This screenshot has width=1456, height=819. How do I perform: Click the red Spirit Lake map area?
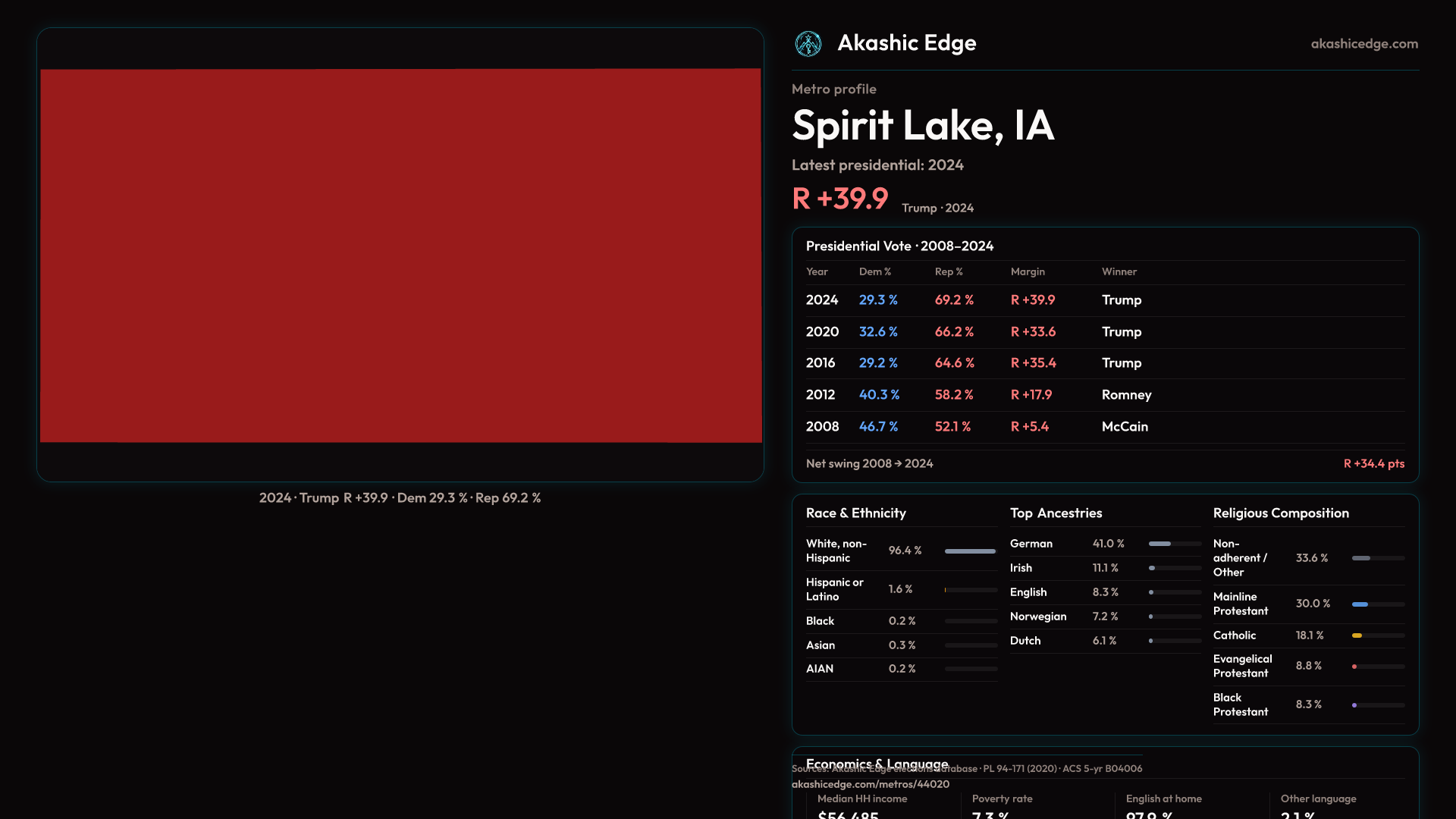pyautogui.click(x=400, y=256)
